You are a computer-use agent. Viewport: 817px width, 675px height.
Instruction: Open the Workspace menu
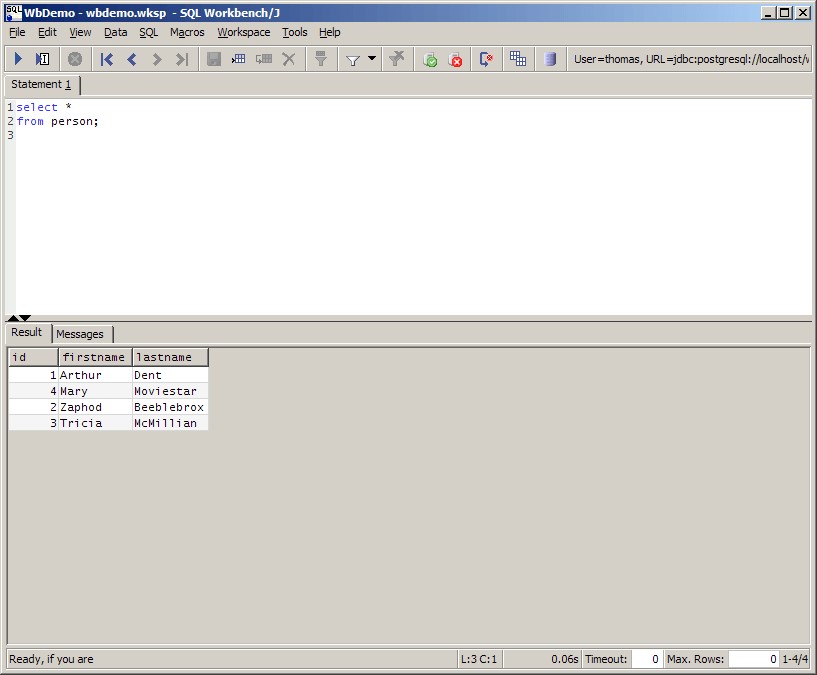click(243, 32)
